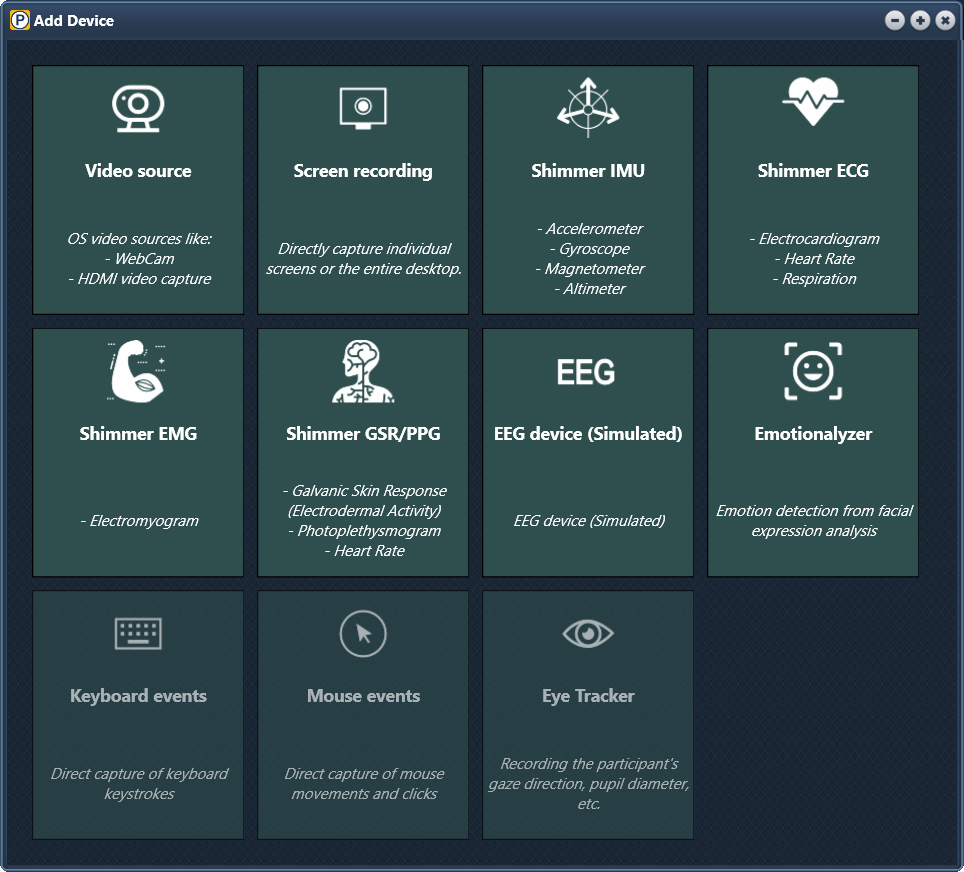Screen dimensions: 964x872
Task: Select the "Keyboard events" title
Action: point(138,696)
